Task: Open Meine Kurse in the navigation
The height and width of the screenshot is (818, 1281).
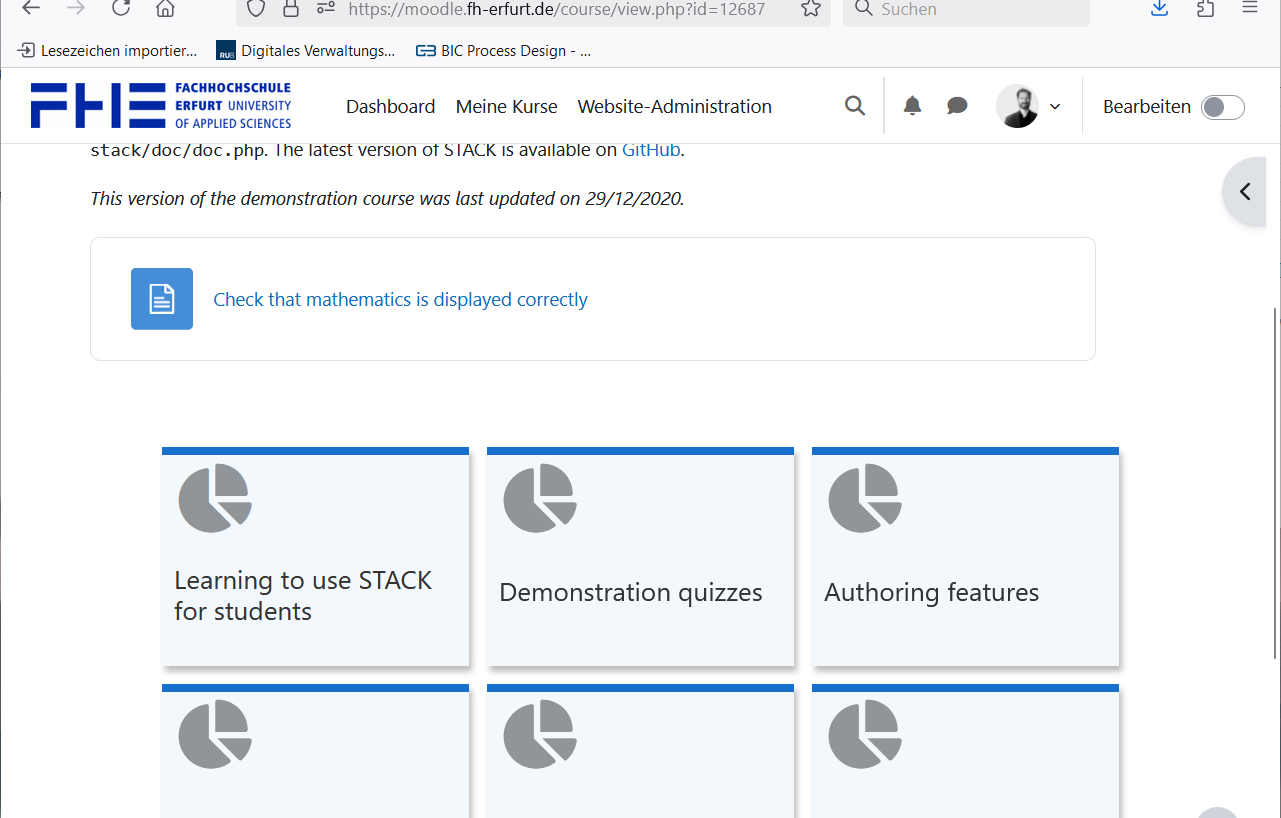Action: point(506,107)
